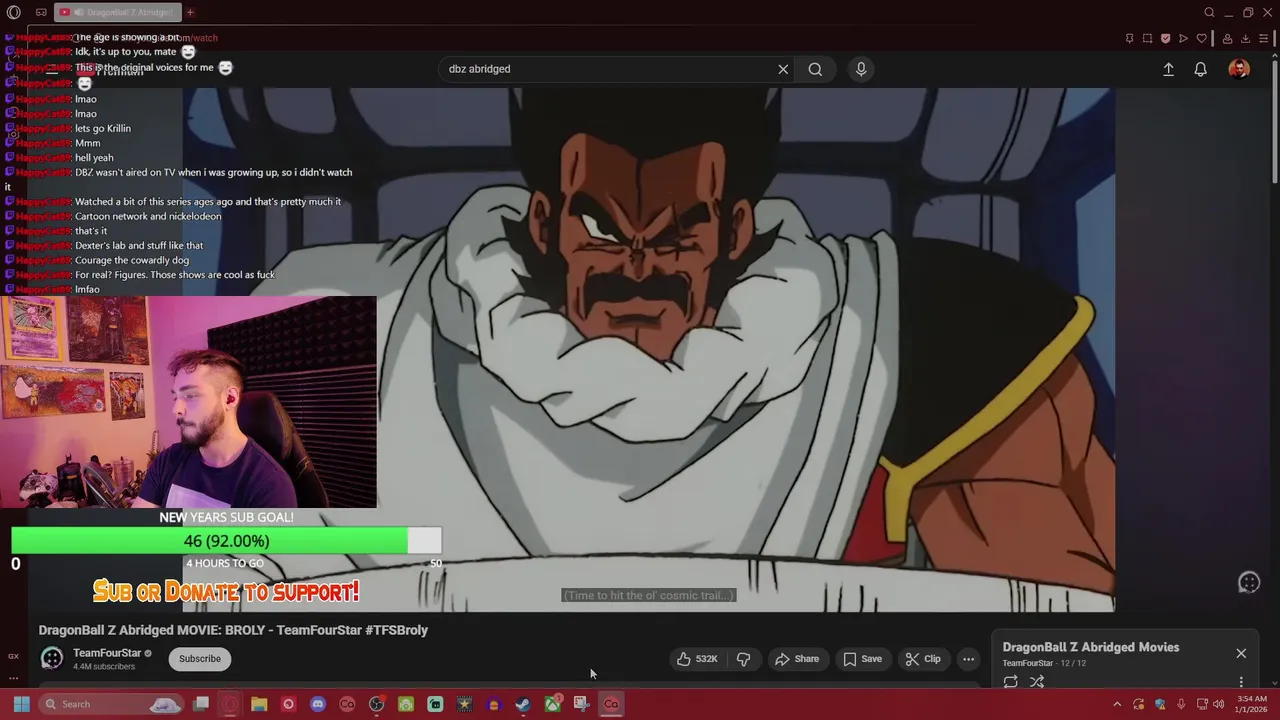Image resolution: width=1280 pixels, height=720 pixels.
Task: Subscribe to the TeamFourStar channel
Action: pos(200,659)
